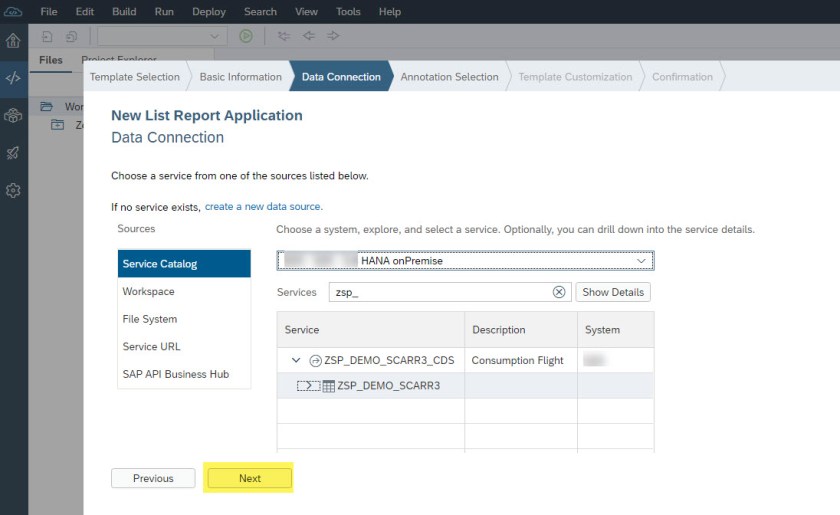Open the Deploy menu
This screenshot has width=840, height=515.
pos(209,11)
